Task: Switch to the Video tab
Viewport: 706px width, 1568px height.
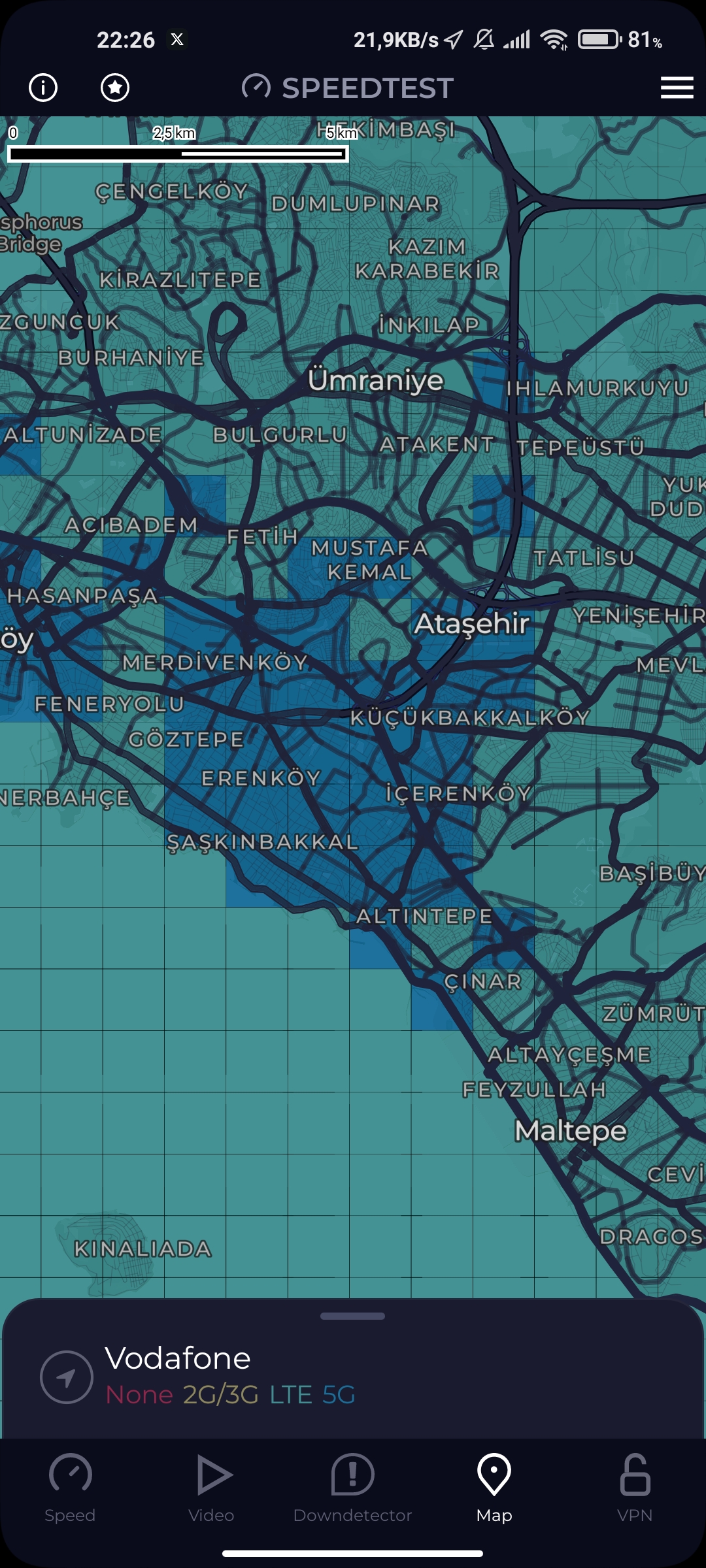Action: 211,1488
